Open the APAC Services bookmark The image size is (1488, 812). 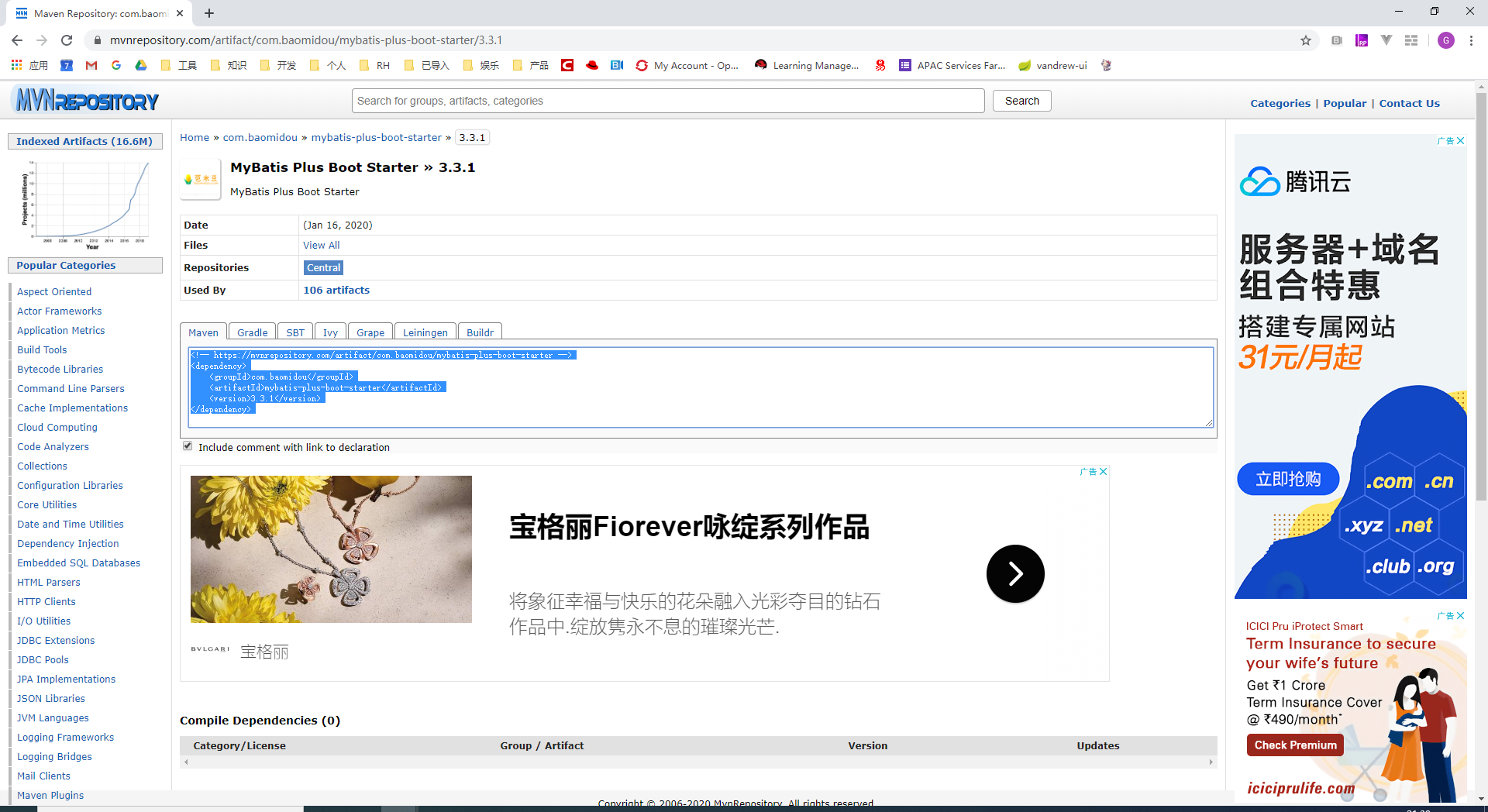click(952, 65)
